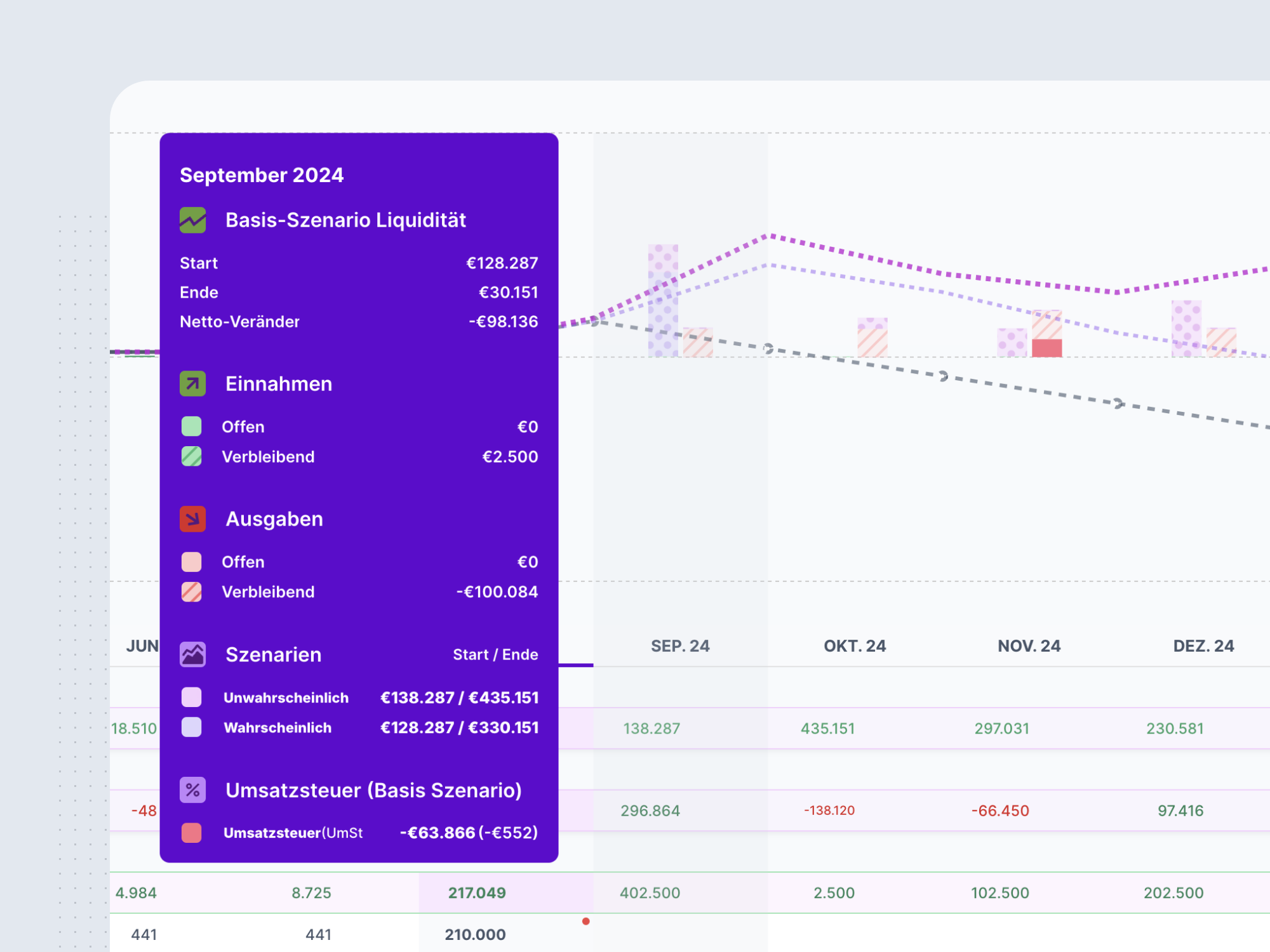Click the purple Szenarien mountain icon
This screenshot has width=1270, height=952.
tap(192, 654)
